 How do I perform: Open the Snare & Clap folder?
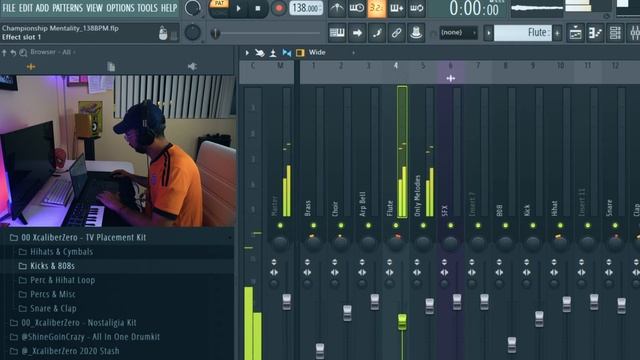tap(53, 309)
